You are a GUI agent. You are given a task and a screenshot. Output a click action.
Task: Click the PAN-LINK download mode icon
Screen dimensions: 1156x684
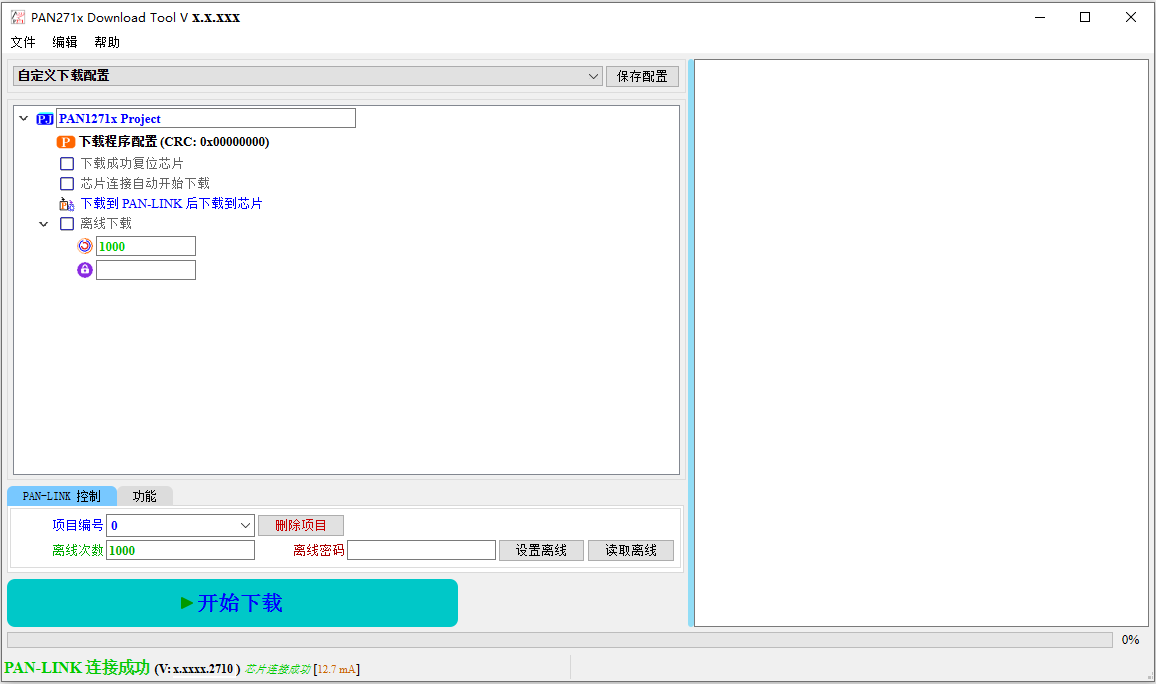67,204
